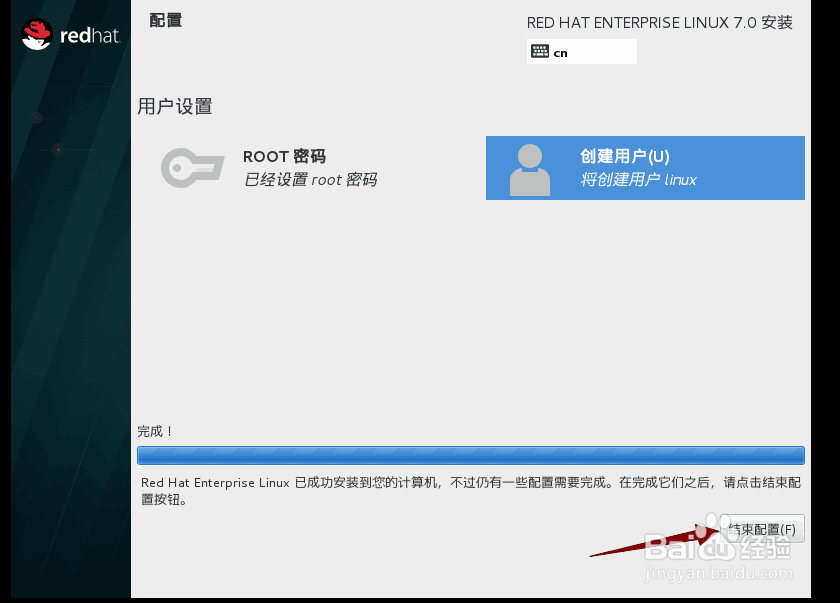Click the ROOT password key icon
This screenshot has width=840, height=603.
coord(192,168)
